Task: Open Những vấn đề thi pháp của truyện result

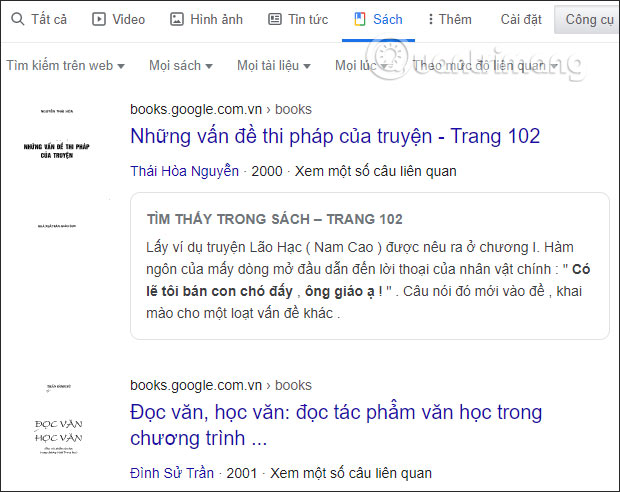Action: pos(335,136)
